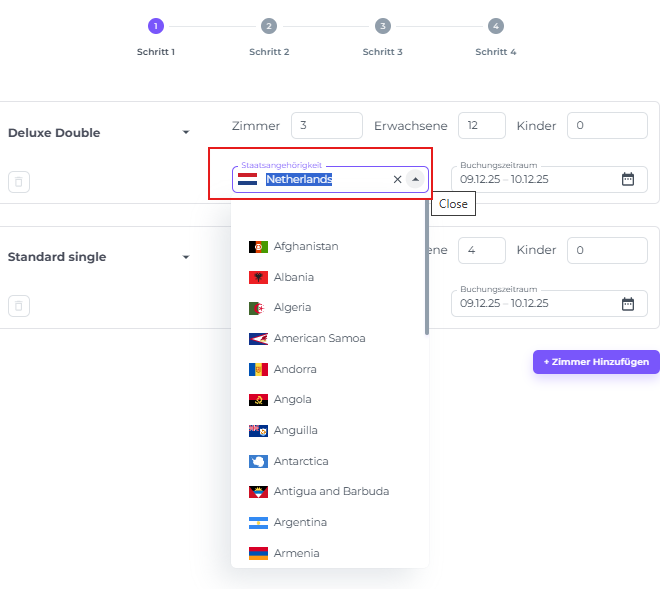This screenshot has width=668, height=589.
Task: Delete the Standard single room row
Action: [18, 306]
